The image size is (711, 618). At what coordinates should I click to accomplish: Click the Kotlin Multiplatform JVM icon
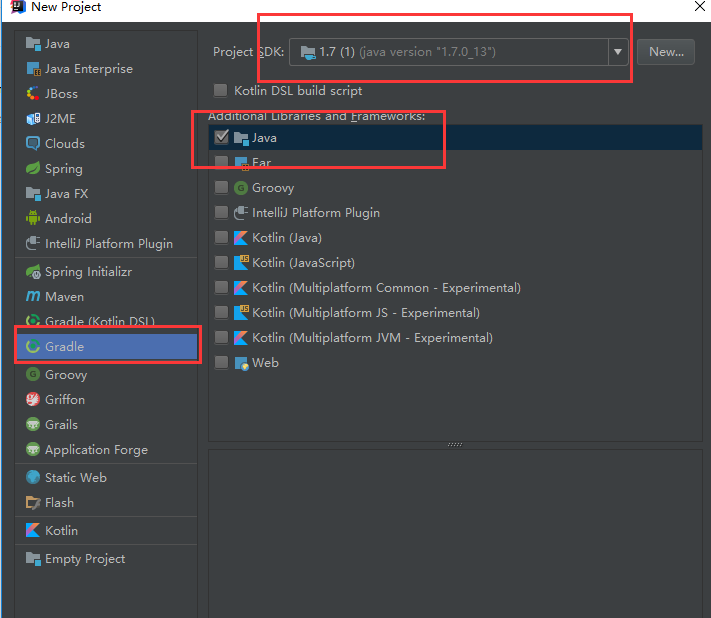(x=241, y=338)
